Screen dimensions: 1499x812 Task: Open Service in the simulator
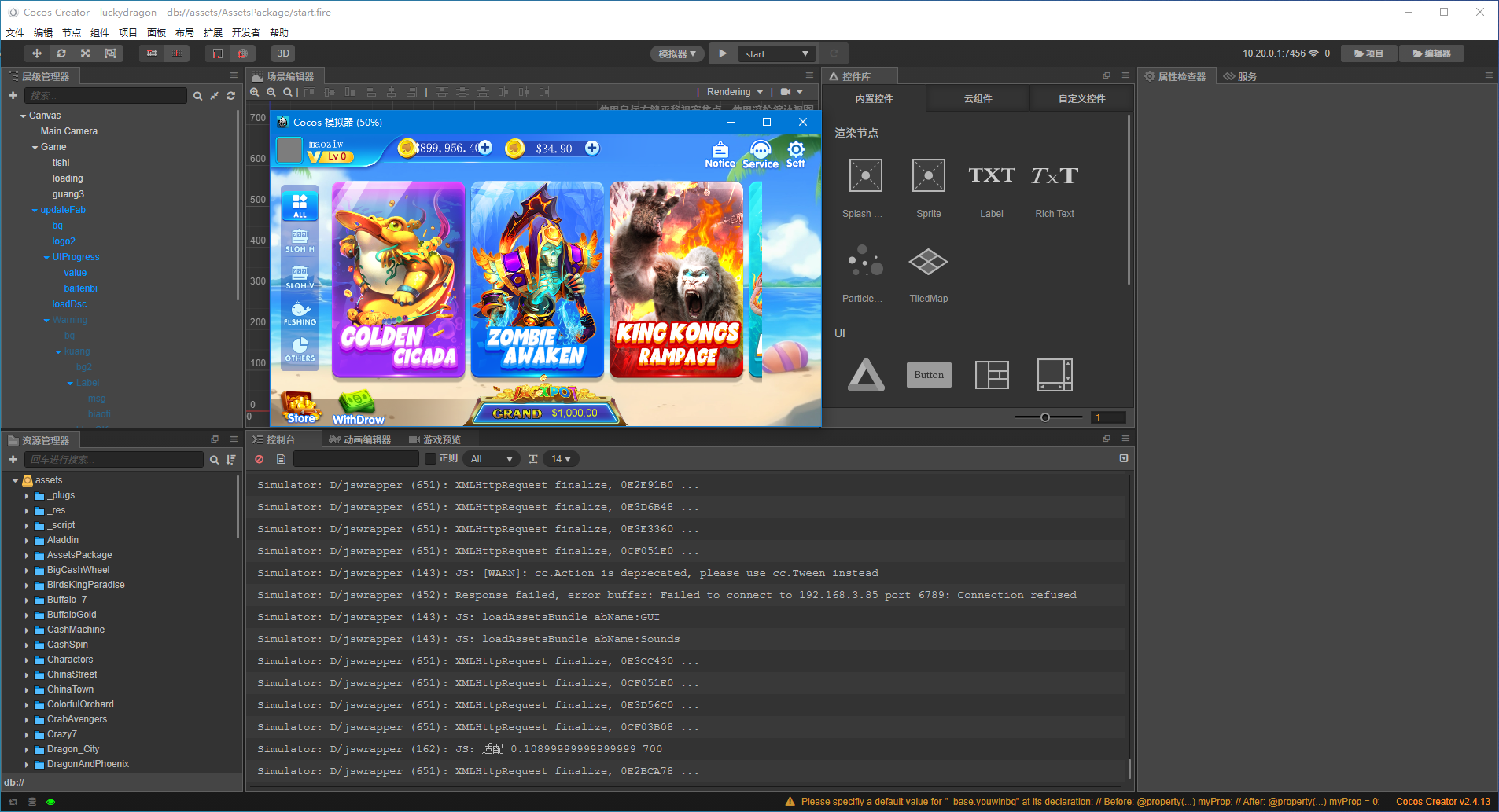point(761,155)
